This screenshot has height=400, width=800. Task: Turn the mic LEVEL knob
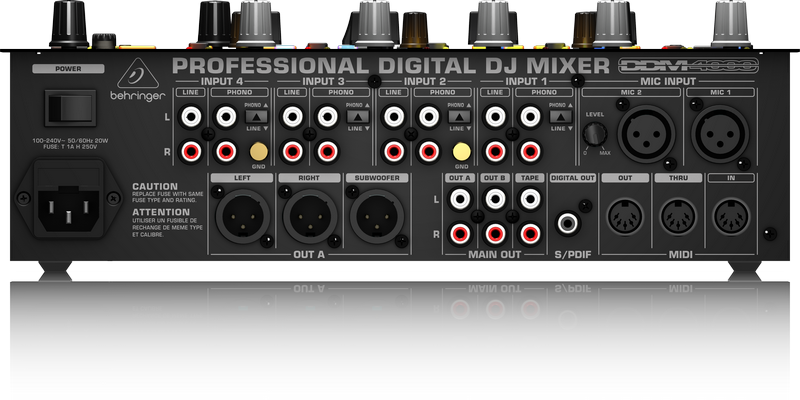pos(595,134)
